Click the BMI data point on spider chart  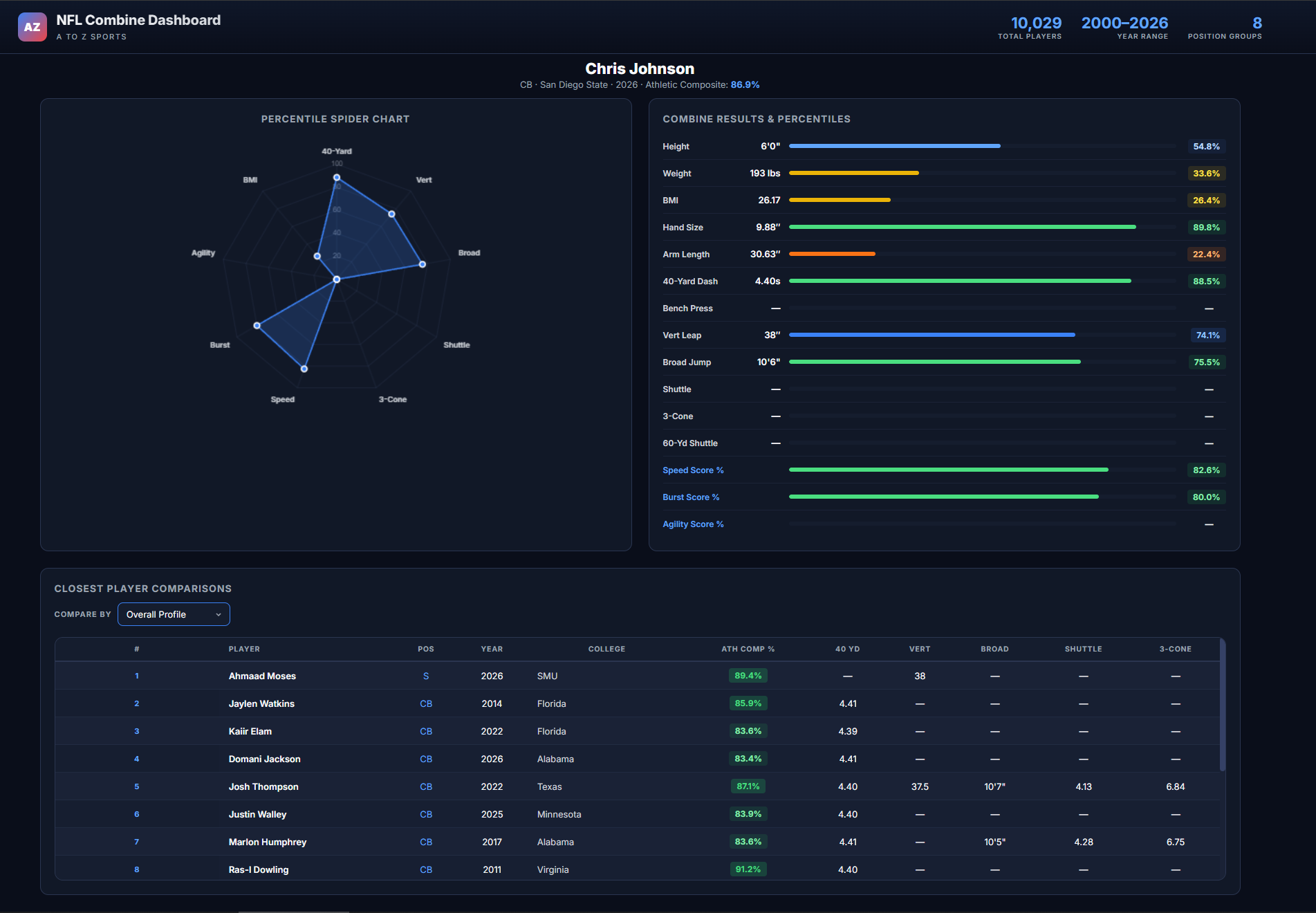click(x=317, y=256)
